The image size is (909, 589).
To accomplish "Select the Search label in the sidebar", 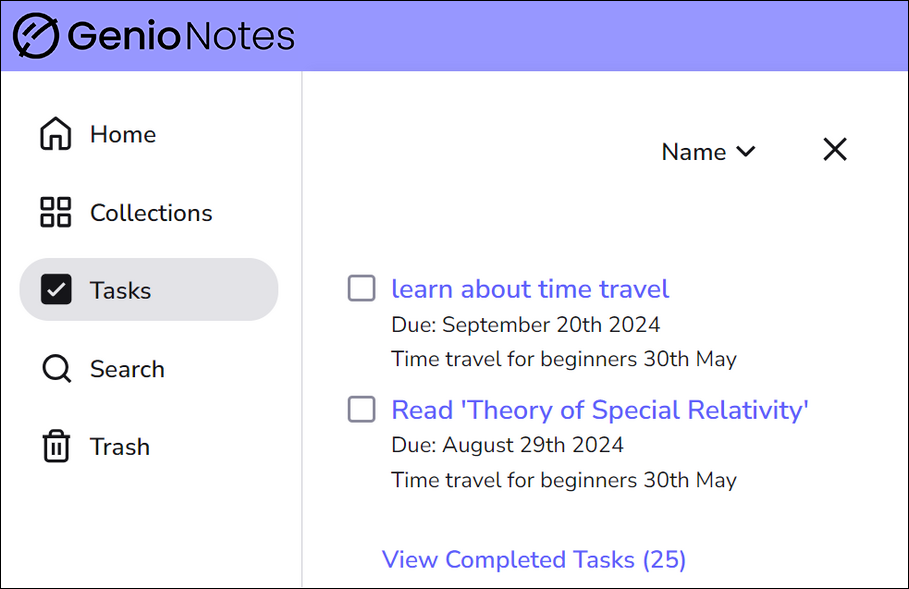I will point(127,369).
